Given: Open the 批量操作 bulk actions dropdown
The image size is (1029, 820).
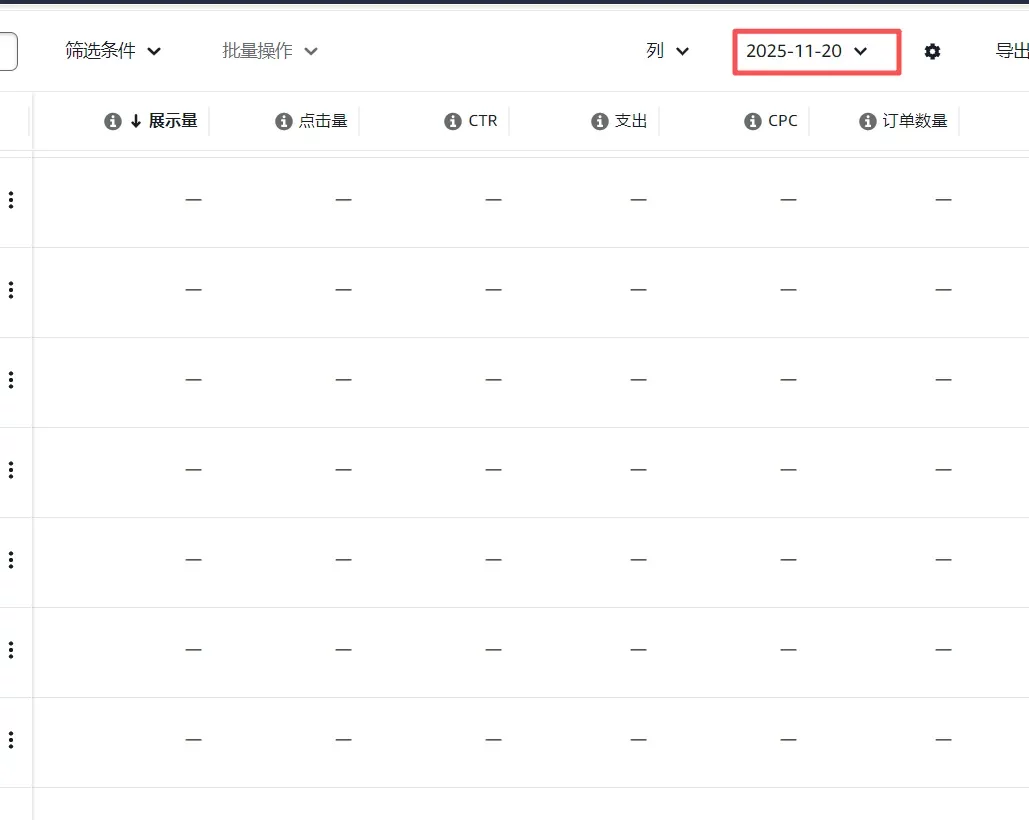Looking at the screenshot, I should pyautogui.click(x=270, y=51).
